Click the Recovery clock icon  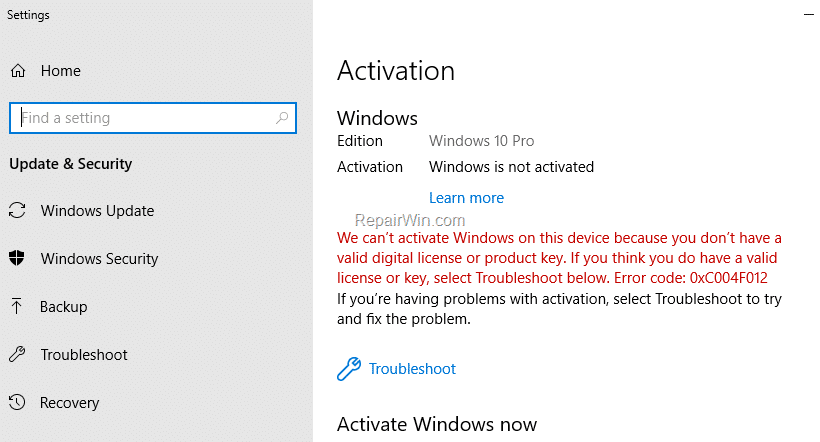(x=17, y=402)
